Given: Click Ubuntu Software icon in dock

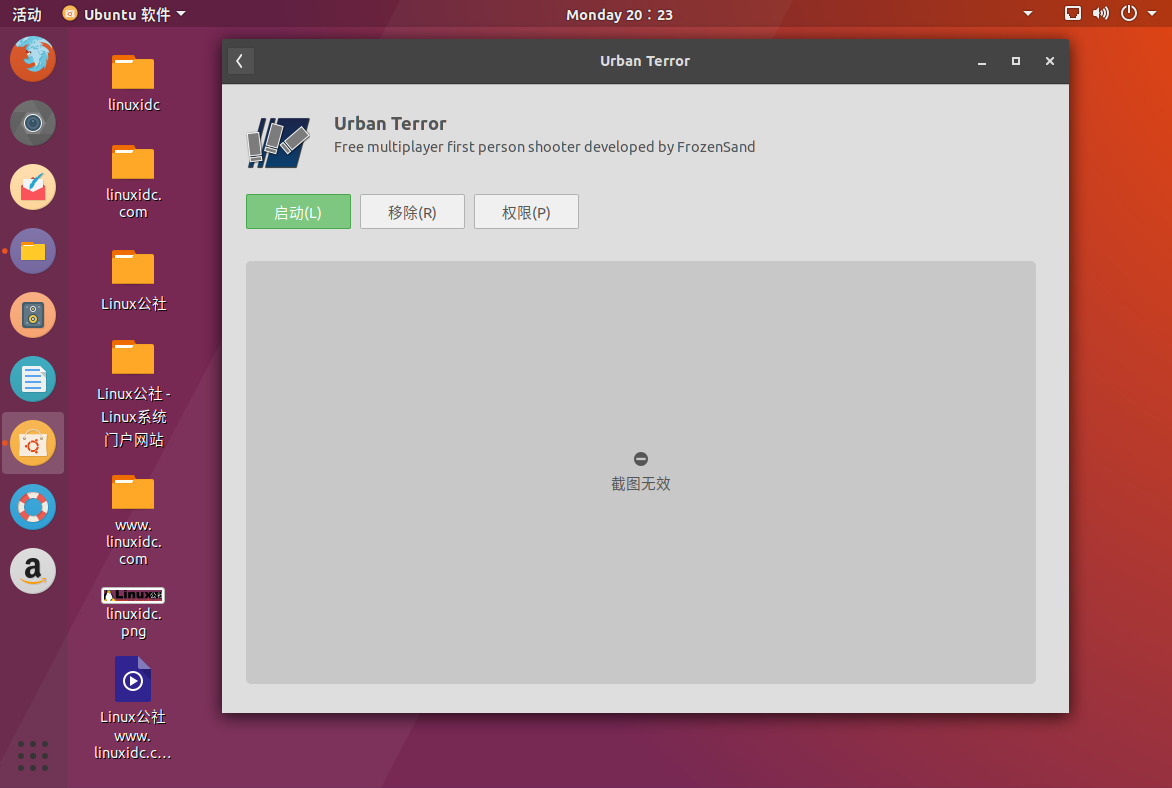Looking at the screenshot, I should 33,443.
